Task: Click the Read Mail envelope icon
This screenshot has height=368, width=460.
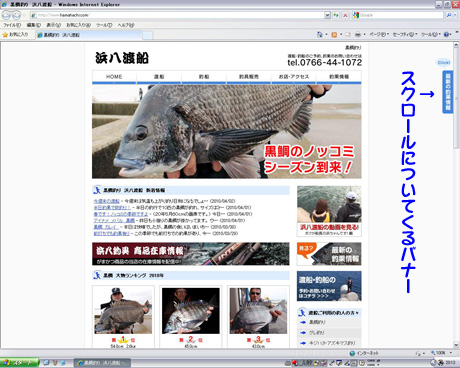Action: [348, 34]
